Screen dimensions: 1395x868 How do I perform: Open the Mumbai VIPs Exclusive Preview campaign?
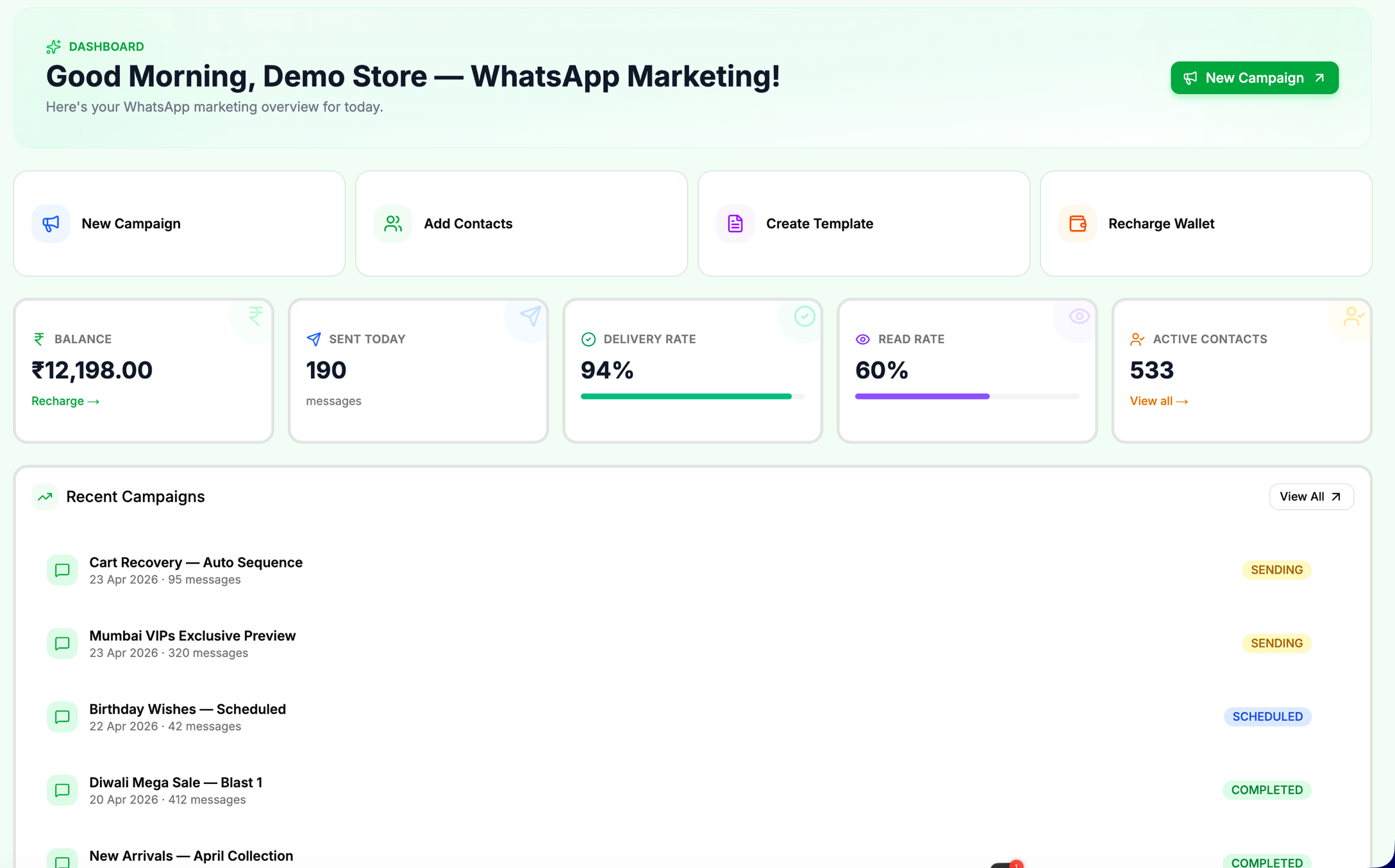tap(692, 644)
